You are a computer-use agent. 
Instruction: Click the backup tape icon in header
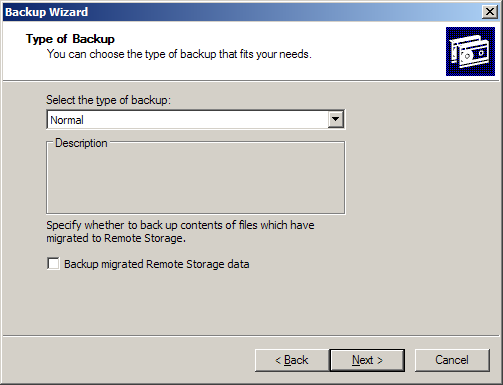[470, 51]
